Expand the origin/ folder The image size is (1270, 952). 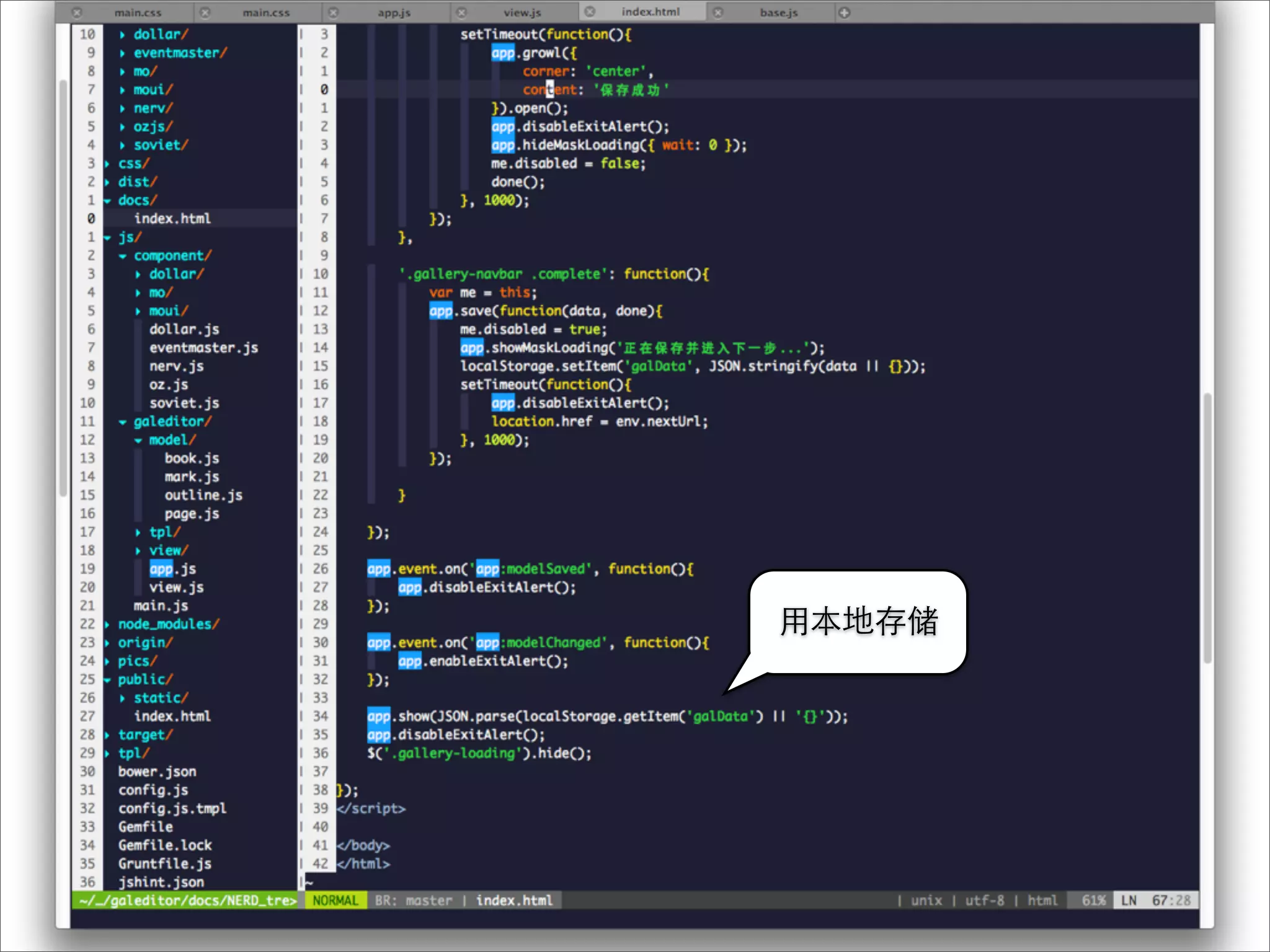[107, 643]
